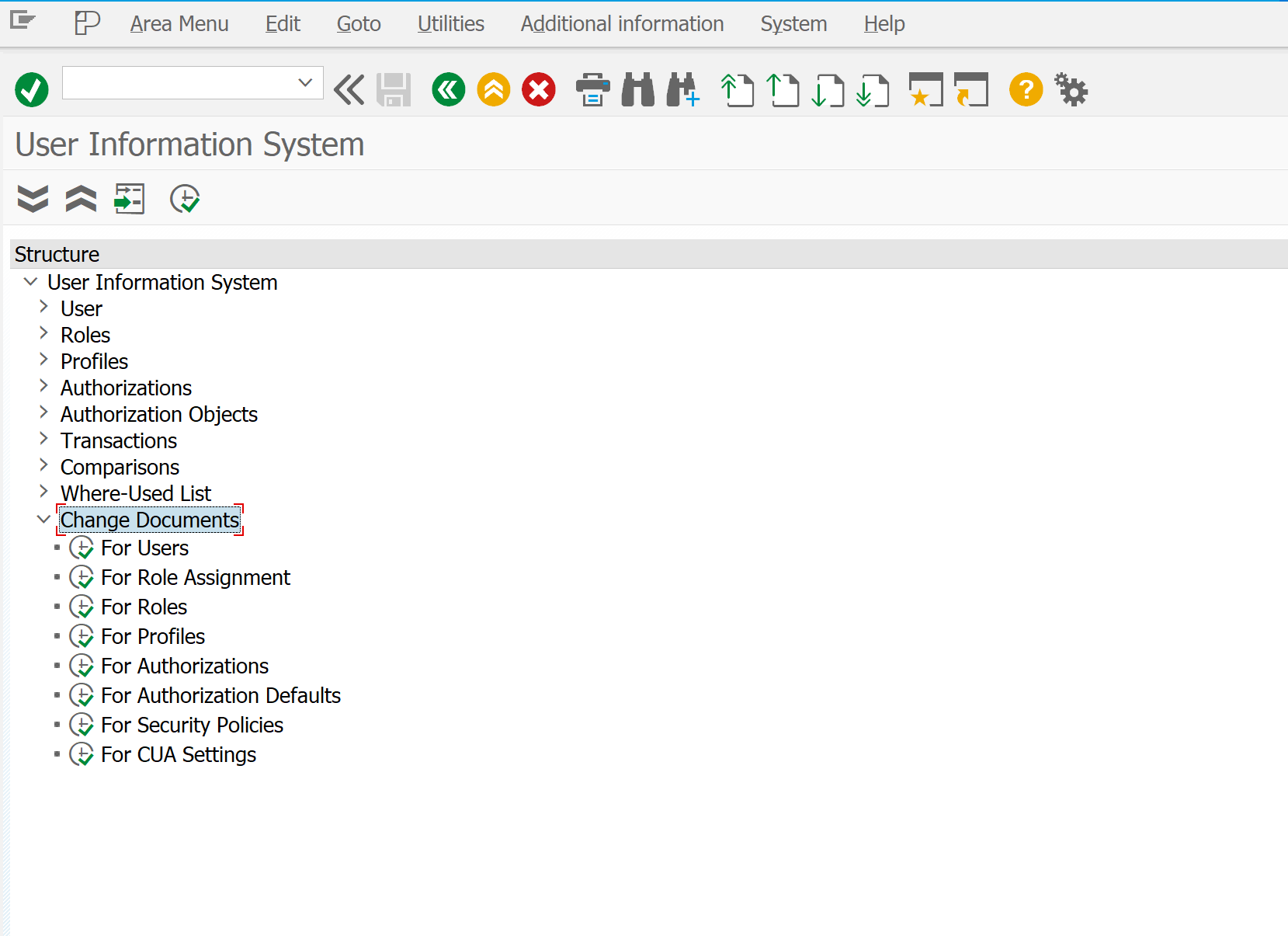Execute the For Users change documents report

[144, 548]
